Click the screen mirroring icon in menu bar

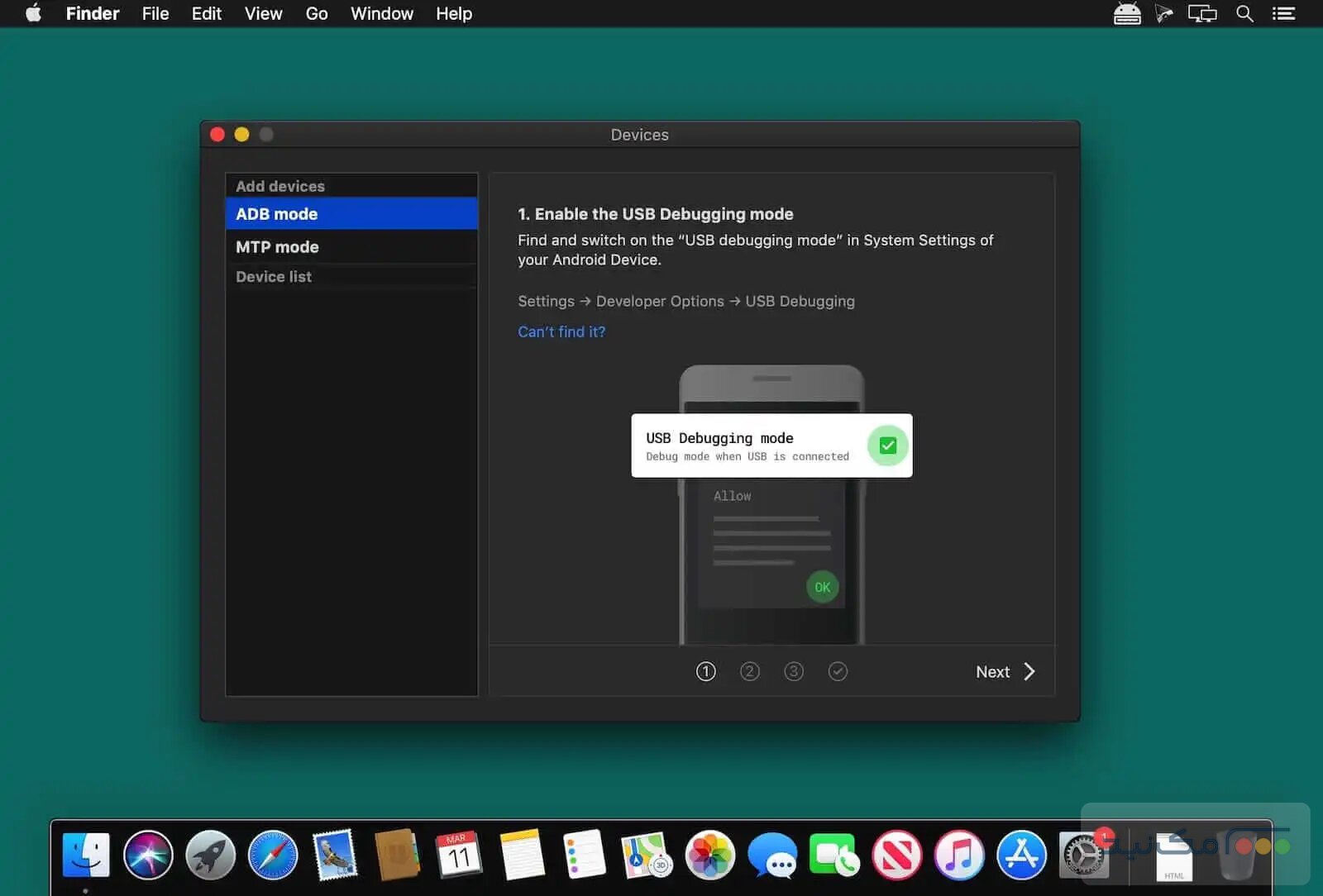1202,13
